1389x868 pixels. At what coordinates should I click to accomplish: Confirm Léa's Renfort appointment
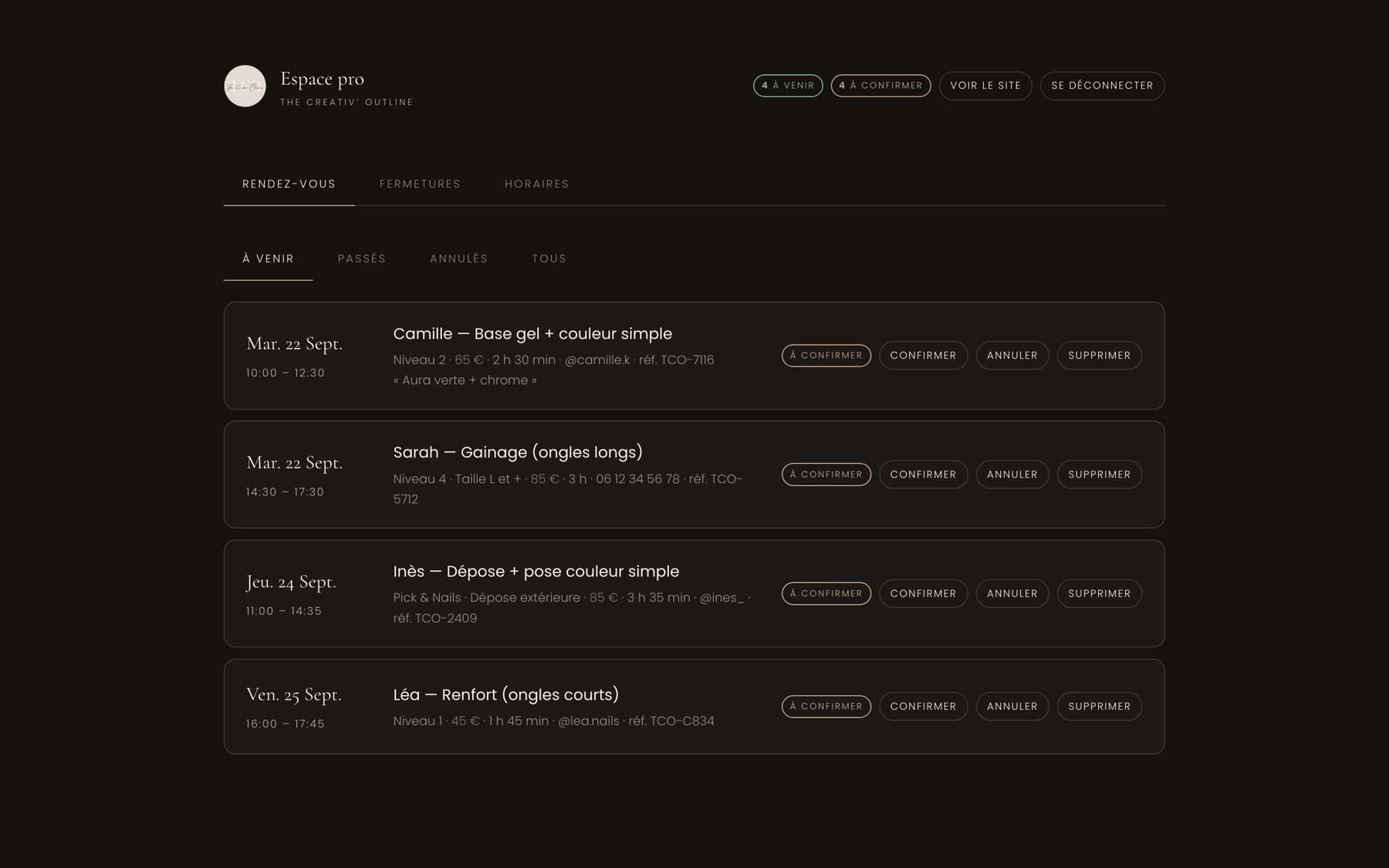923,707
